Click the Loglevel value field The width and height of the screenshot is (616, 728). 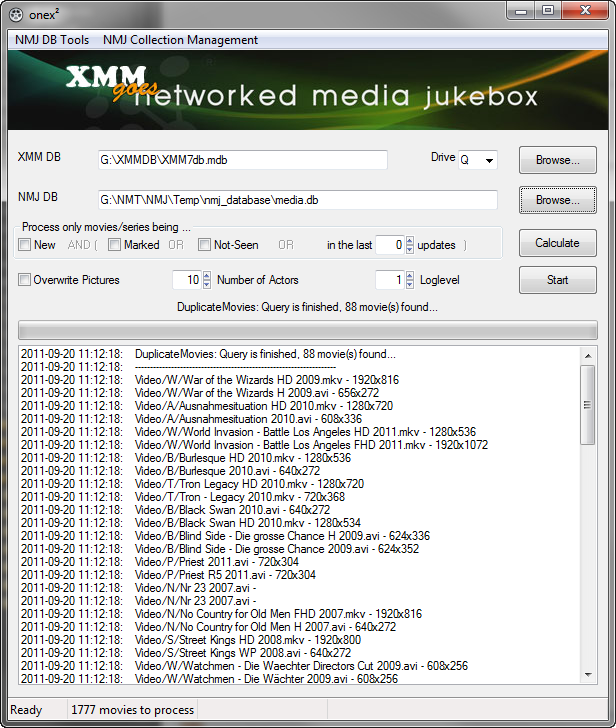click(390, 280)
